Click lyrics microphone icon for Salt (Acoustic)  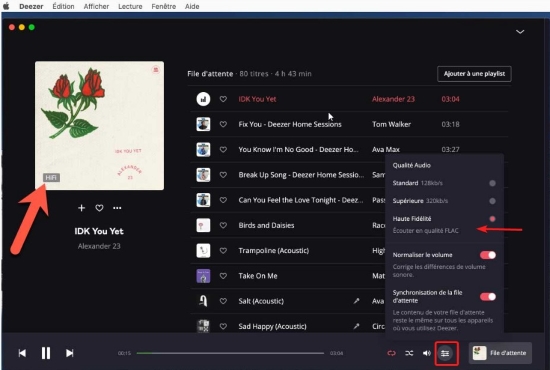coord(356,301)
